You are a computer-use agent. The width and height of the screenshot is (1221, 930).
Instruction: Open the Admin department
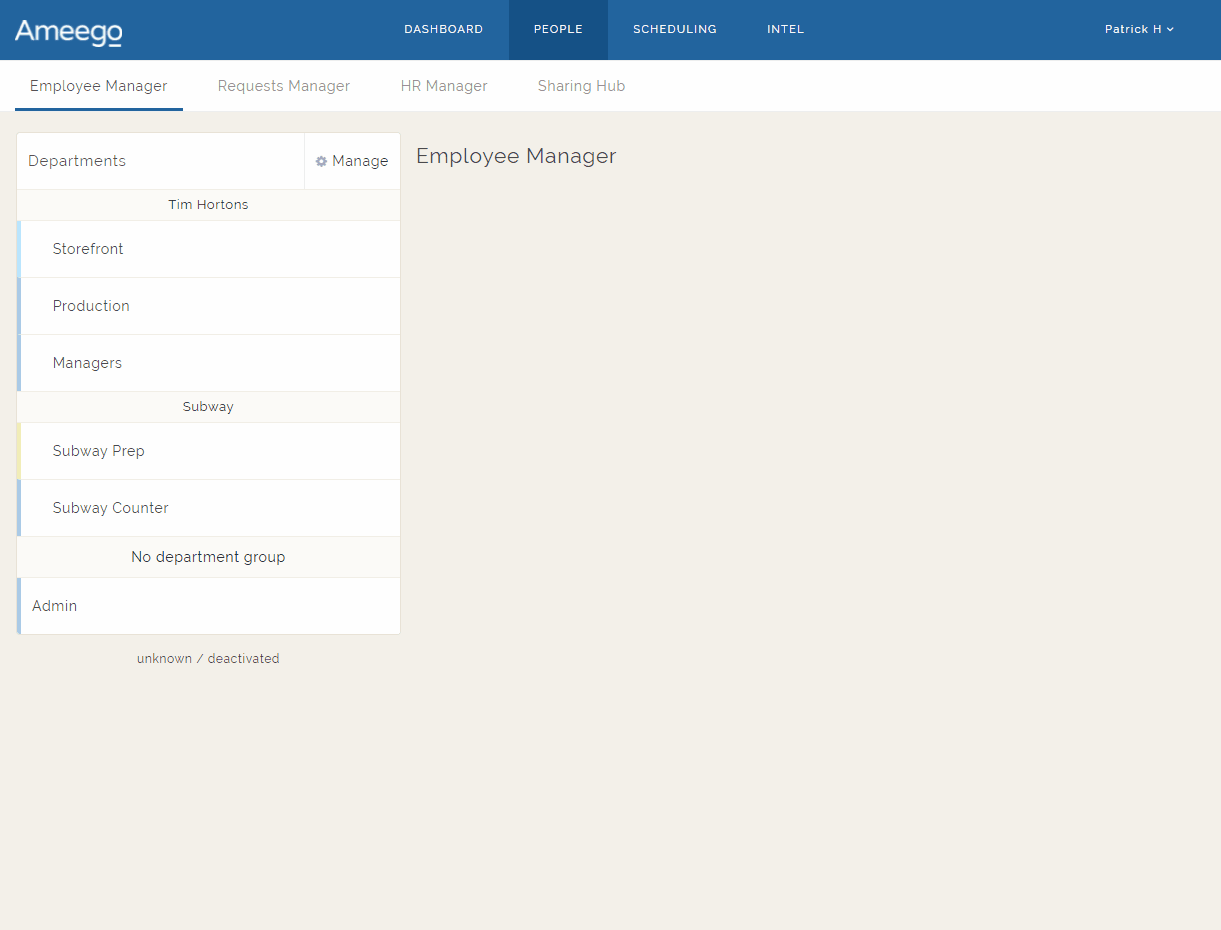pyautogui.click(x=54, y=606)
